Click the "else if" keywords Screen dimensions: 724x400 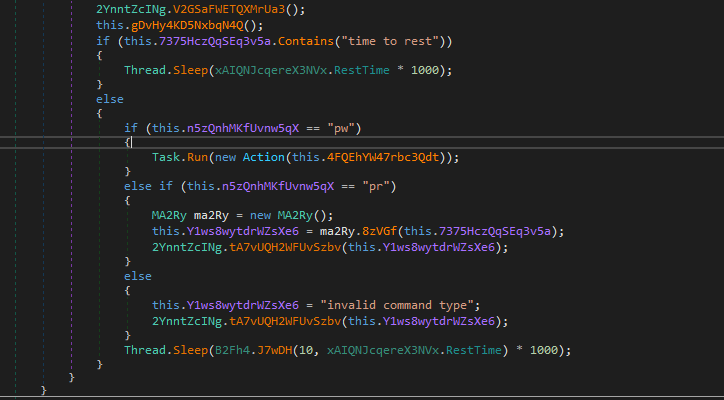(148, 186)
